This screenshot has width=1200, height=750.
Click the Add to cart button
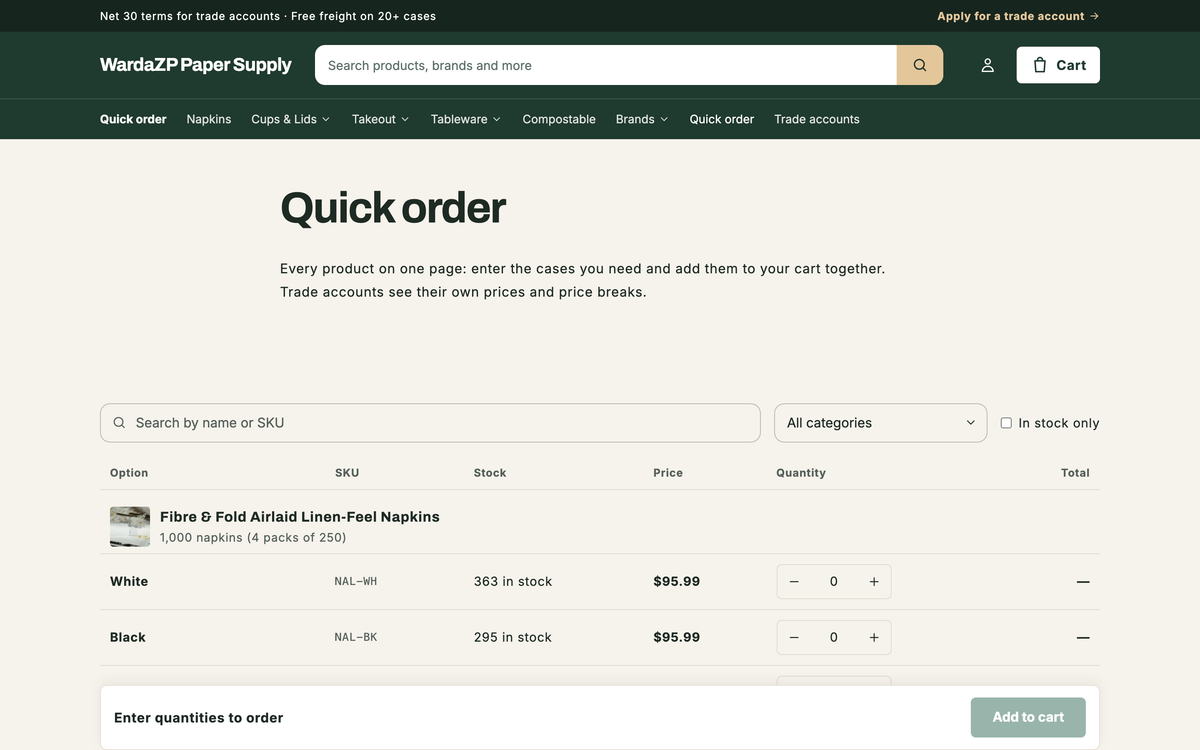pos(1028,717)
